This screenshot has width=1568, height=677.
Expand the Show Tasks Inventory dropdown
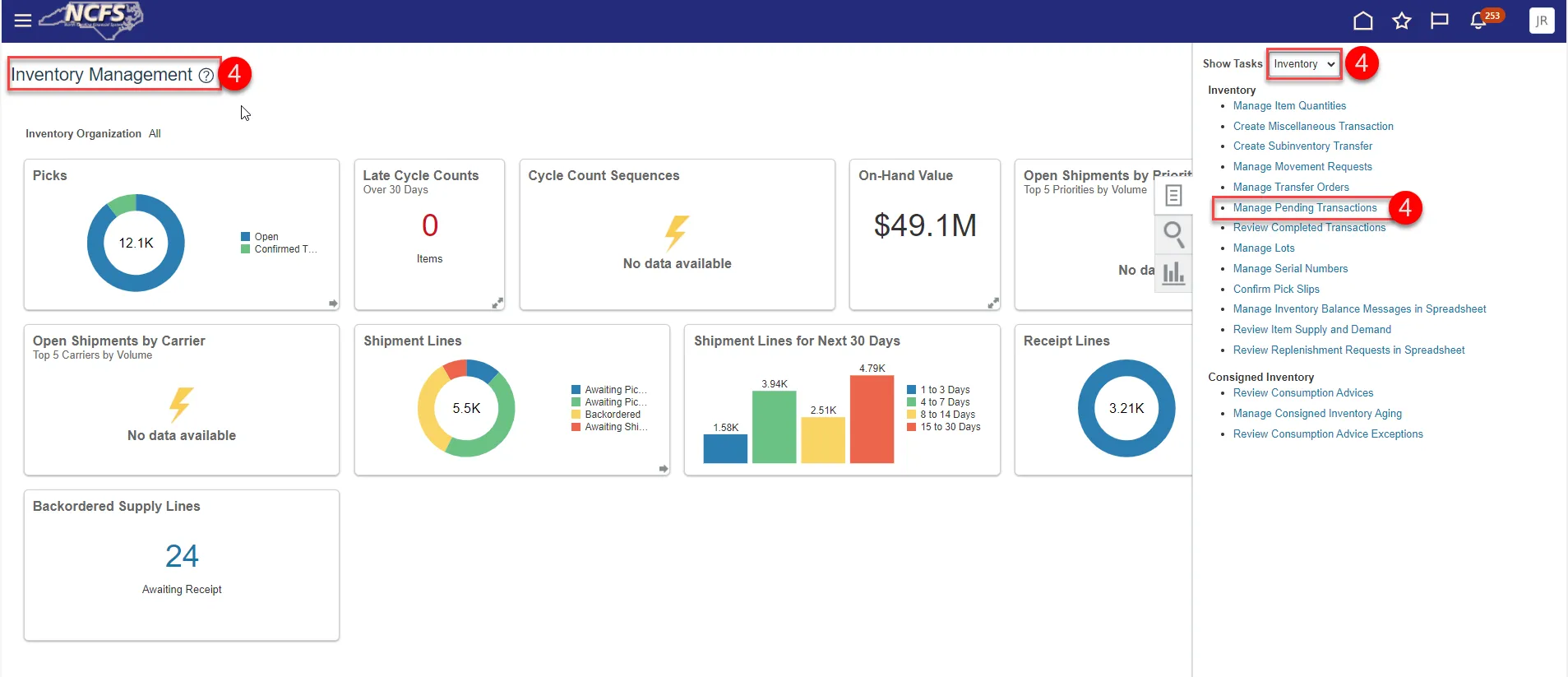1304,64
